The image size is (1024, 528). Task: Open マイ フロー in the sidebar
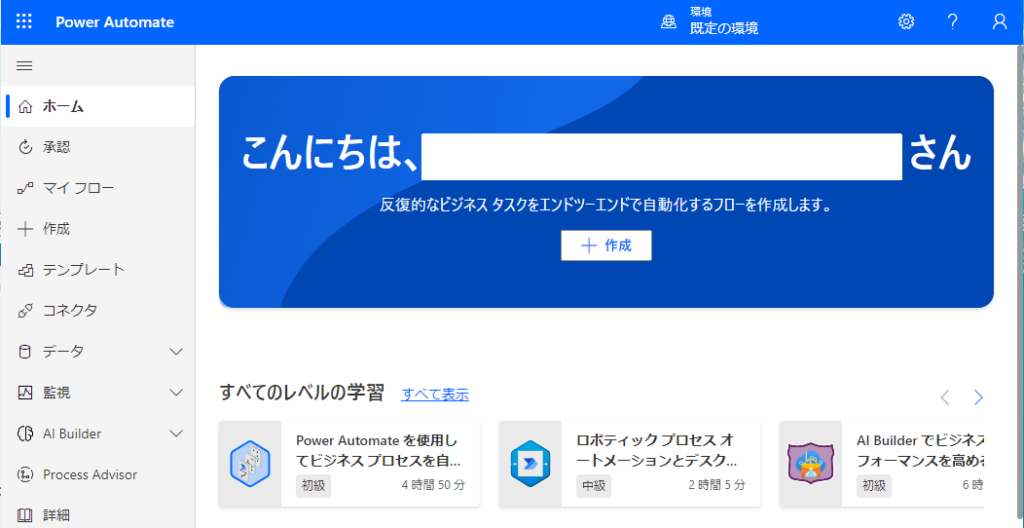(x=98, y=189)
